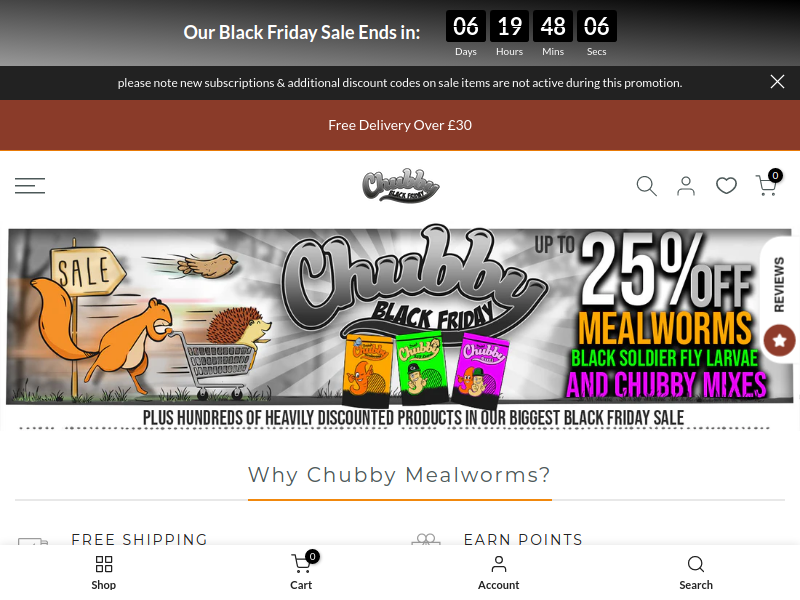Screen dimensions: 800x600
Task: Click the Earn Points heading
Action: click(x=523, y=539)
